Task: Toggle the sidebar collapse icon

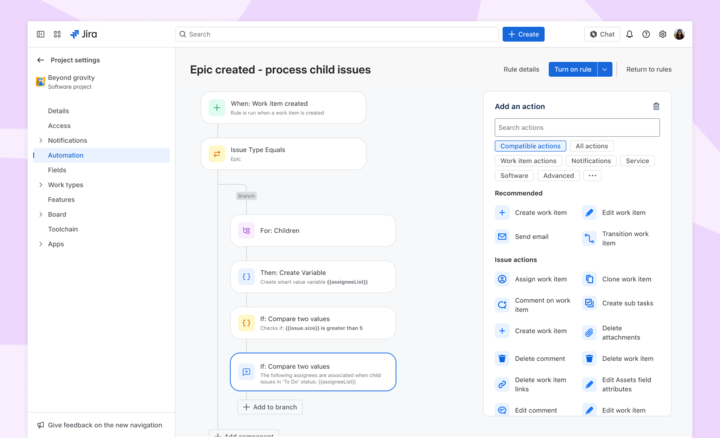Action: (41, 34)
